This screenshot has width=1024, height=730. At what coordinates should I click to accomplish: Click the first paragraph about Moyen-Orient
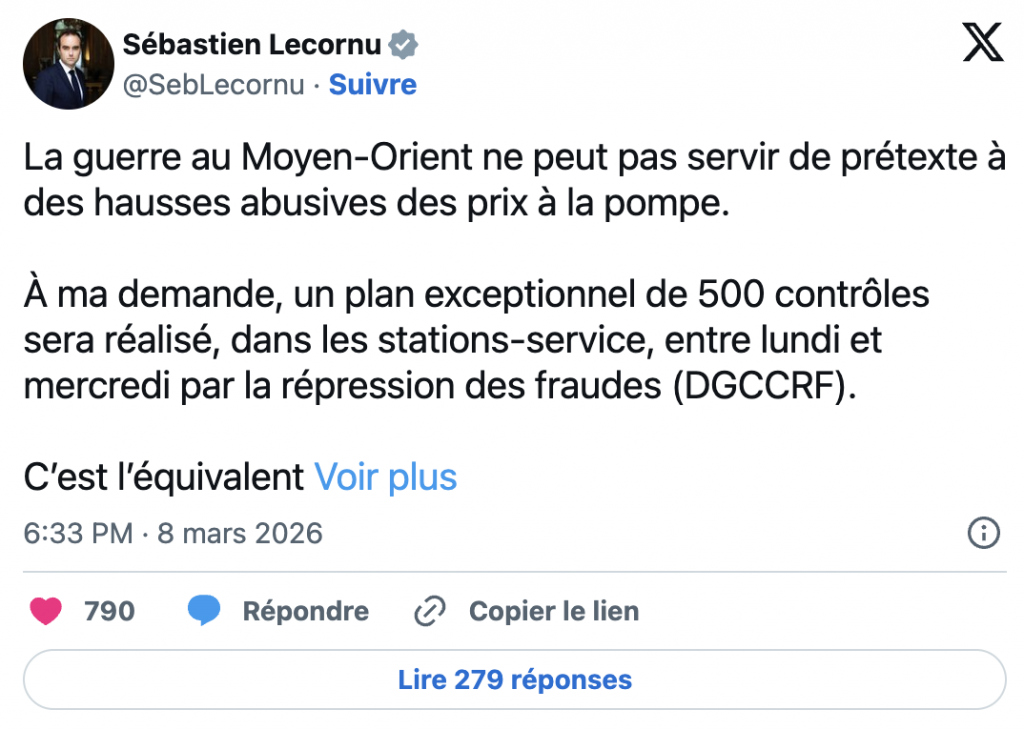coord(514,181)
